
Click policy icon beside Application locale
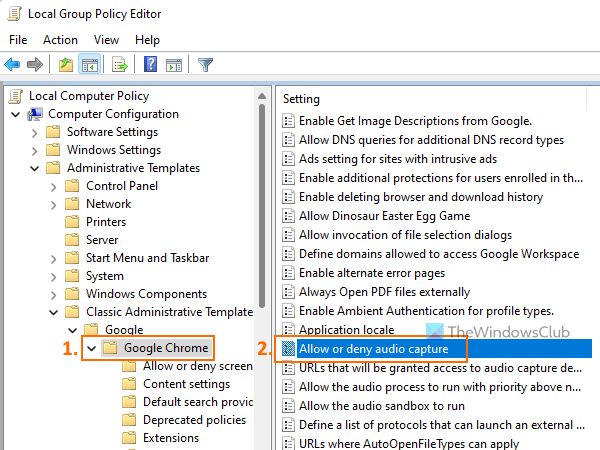tap(289, 330)
